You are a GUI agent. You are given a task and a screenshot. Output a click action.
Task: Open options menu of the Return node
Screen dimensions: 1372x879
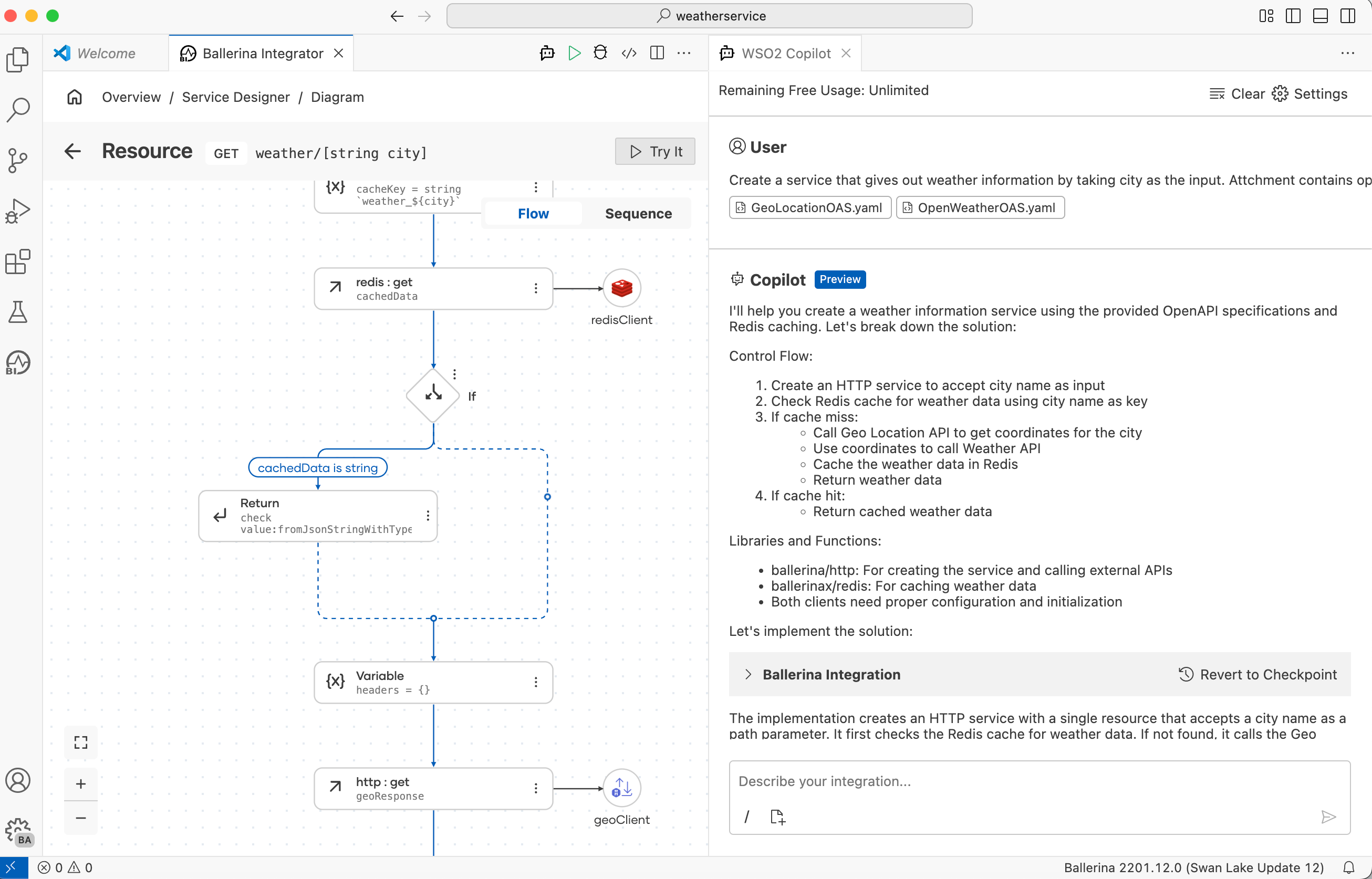coord(428,516)
